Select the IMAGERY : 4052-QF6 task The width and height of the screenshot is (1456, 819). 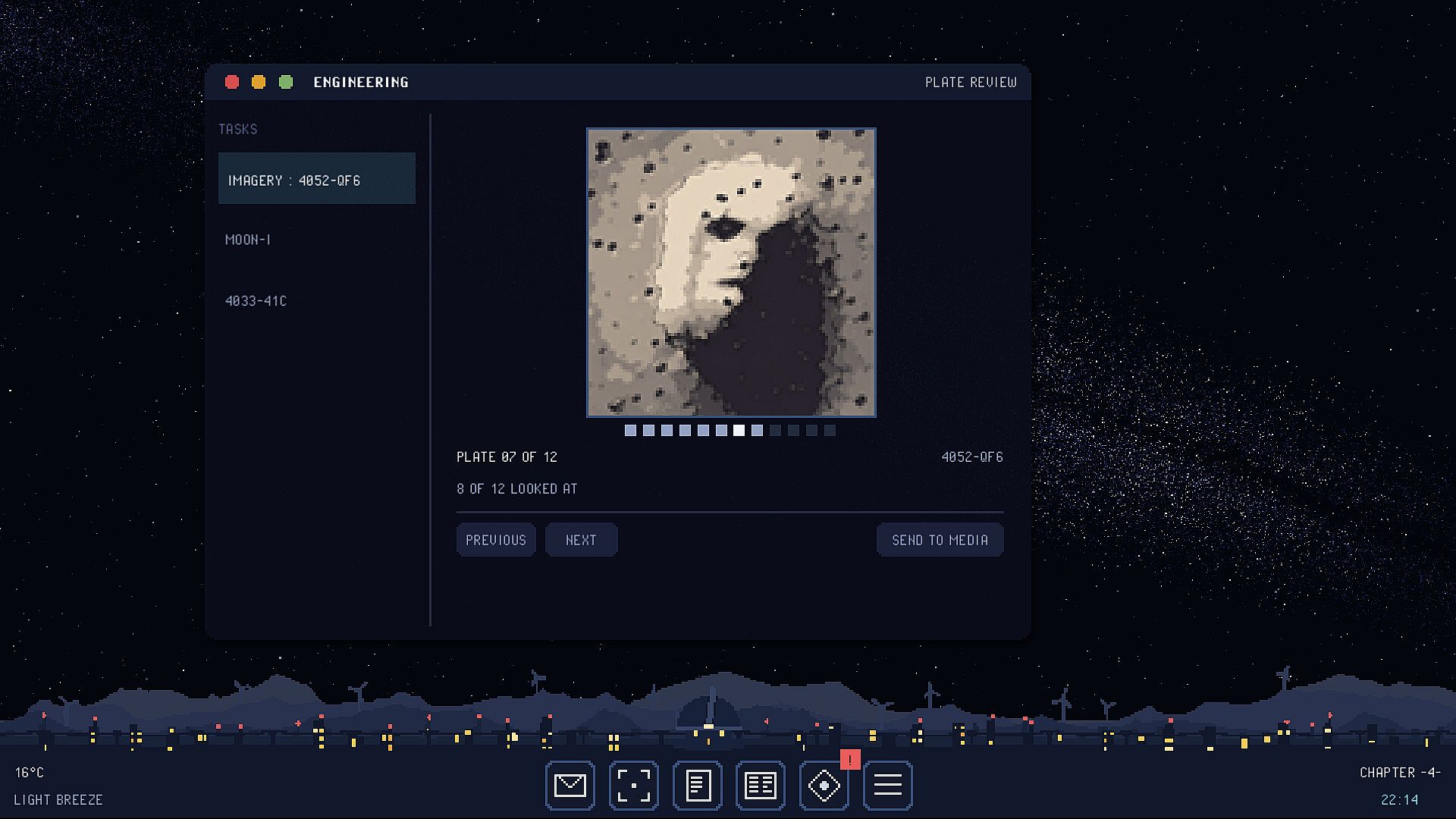point(317,179)
